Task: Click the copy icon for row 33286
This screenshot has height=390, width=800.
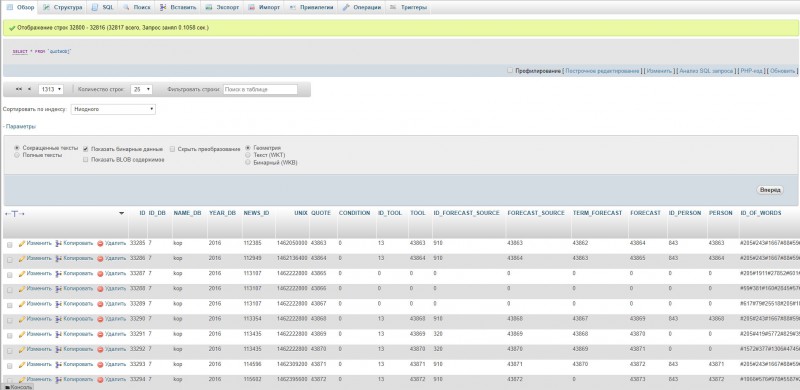Action: click(59, 259)
